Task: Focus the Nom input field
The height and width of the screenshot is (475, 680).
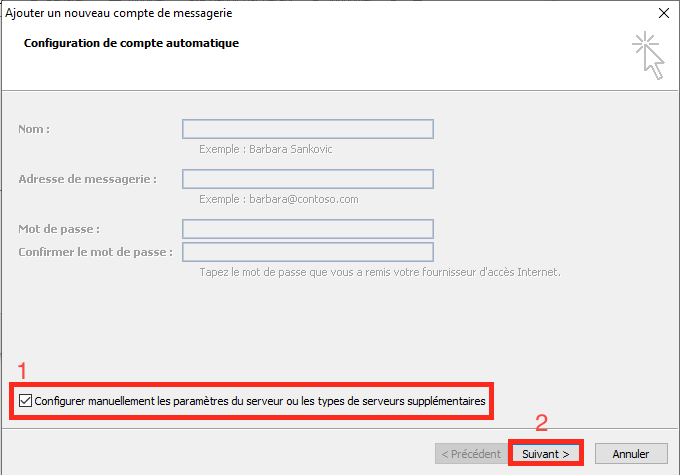Action: tap(307, 129)
